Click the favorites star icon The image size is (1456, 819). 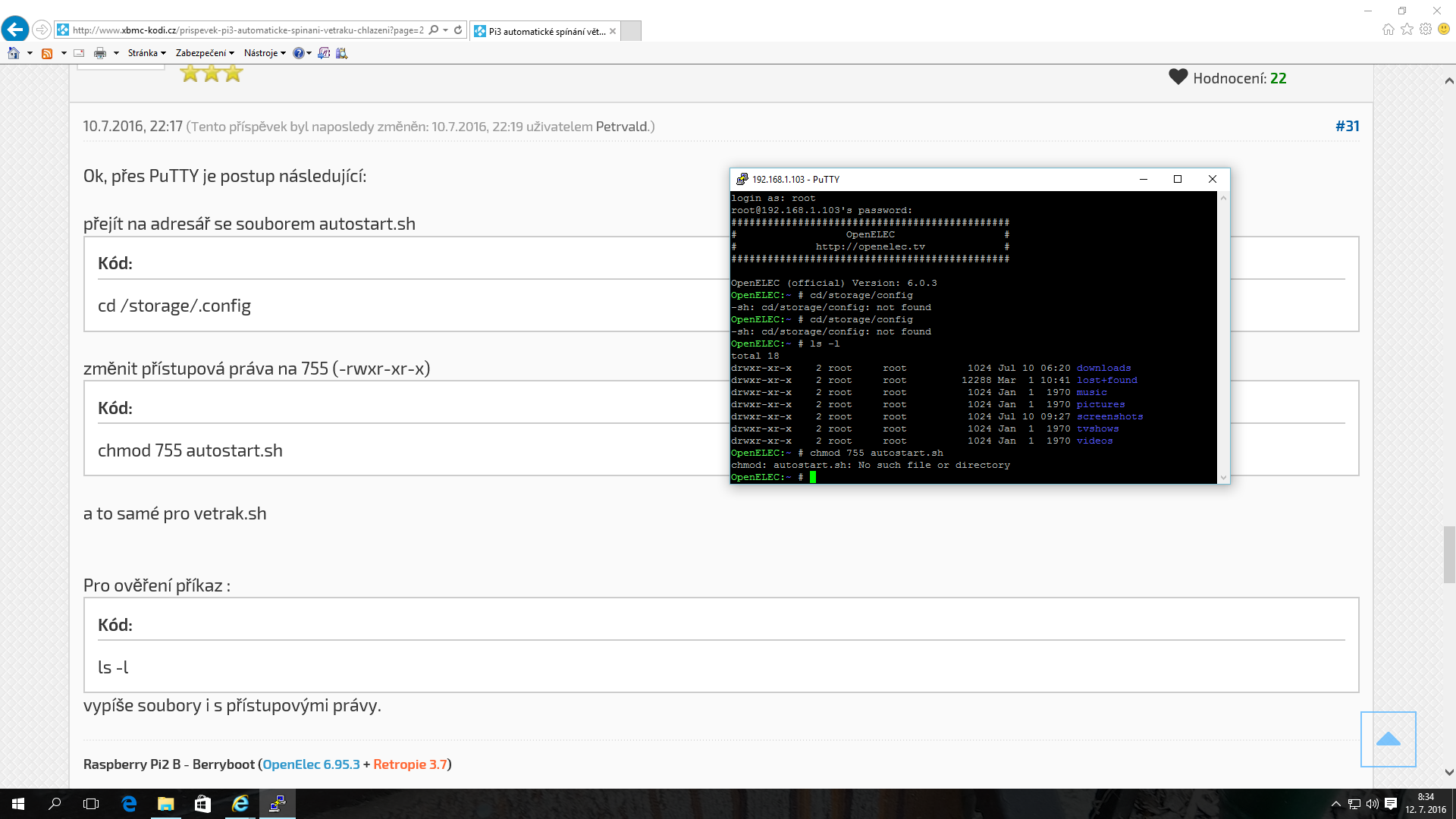[1407, 30]
